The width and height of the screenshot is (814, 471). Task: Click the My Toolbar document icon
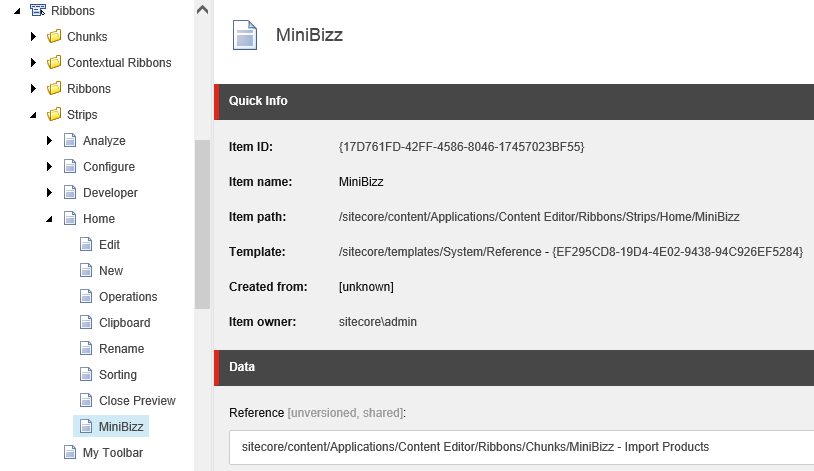70,452
